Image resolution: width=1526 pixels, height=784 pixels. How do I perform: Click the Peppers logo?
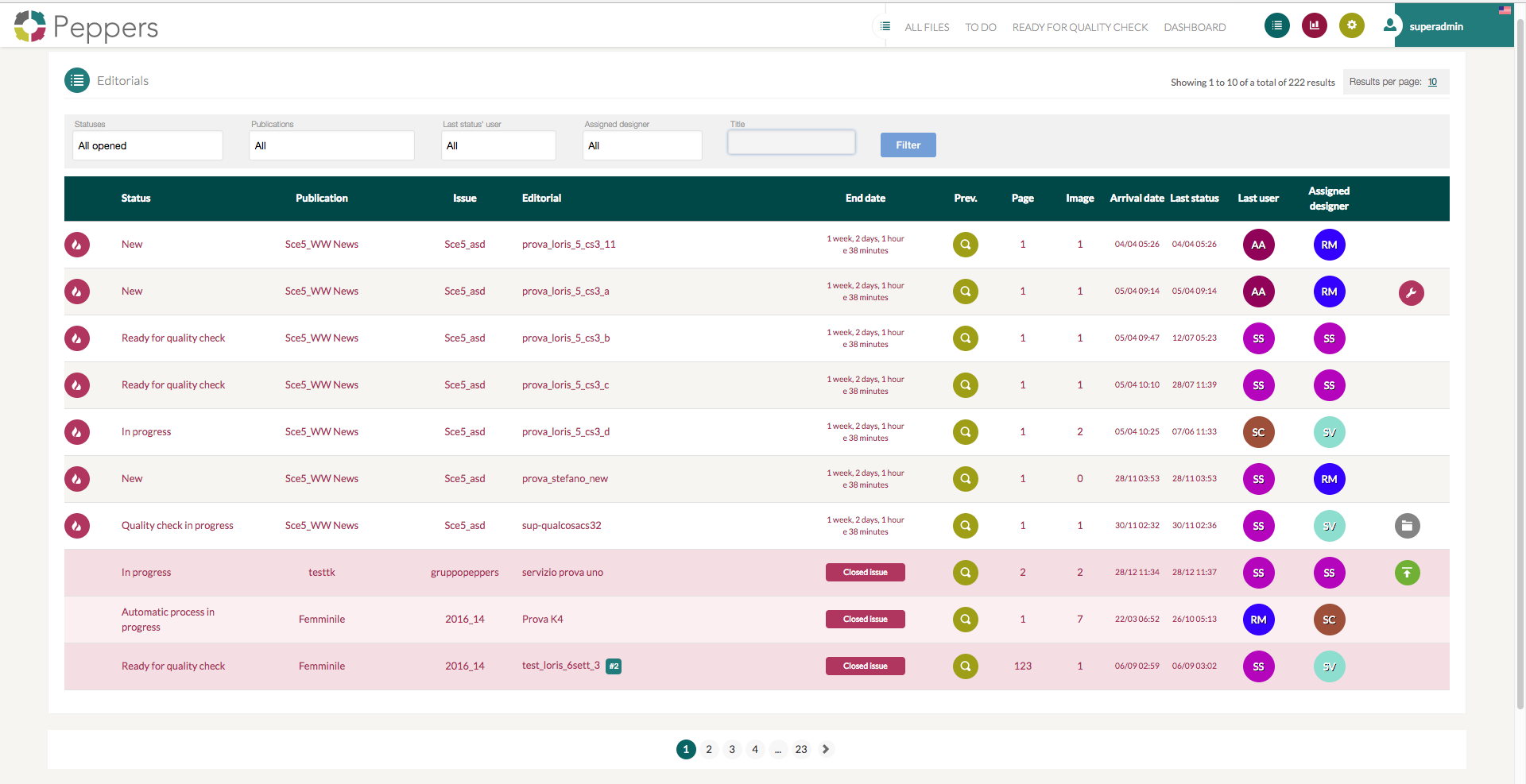pos(86,26)
